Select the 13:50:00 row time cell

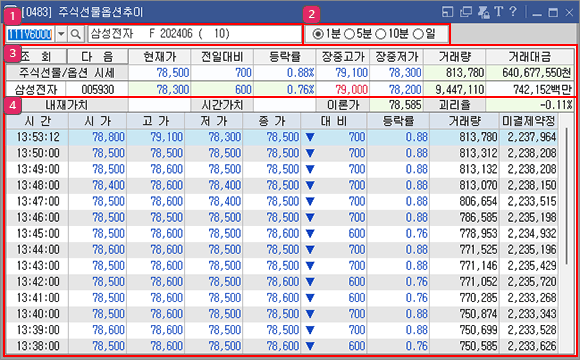point(37,153)
